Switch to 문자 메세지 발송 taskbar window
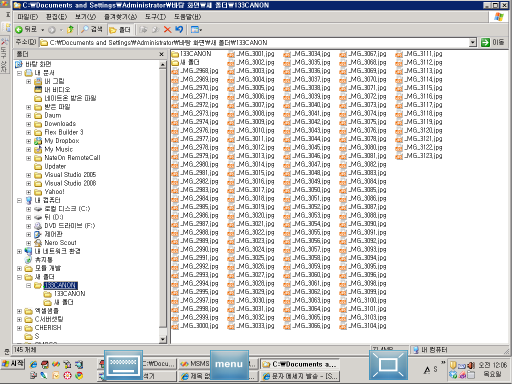This screenshot has width=512, height=384. [x=300, y=376]
